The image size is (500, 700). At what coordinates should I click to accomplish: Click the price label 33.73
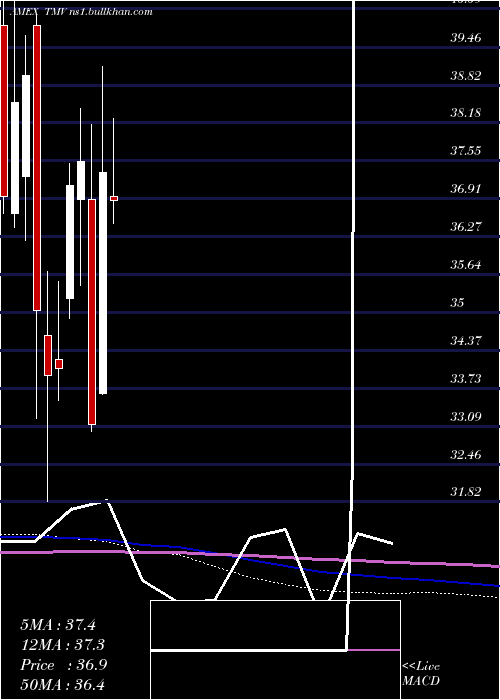tap(466, 379)
